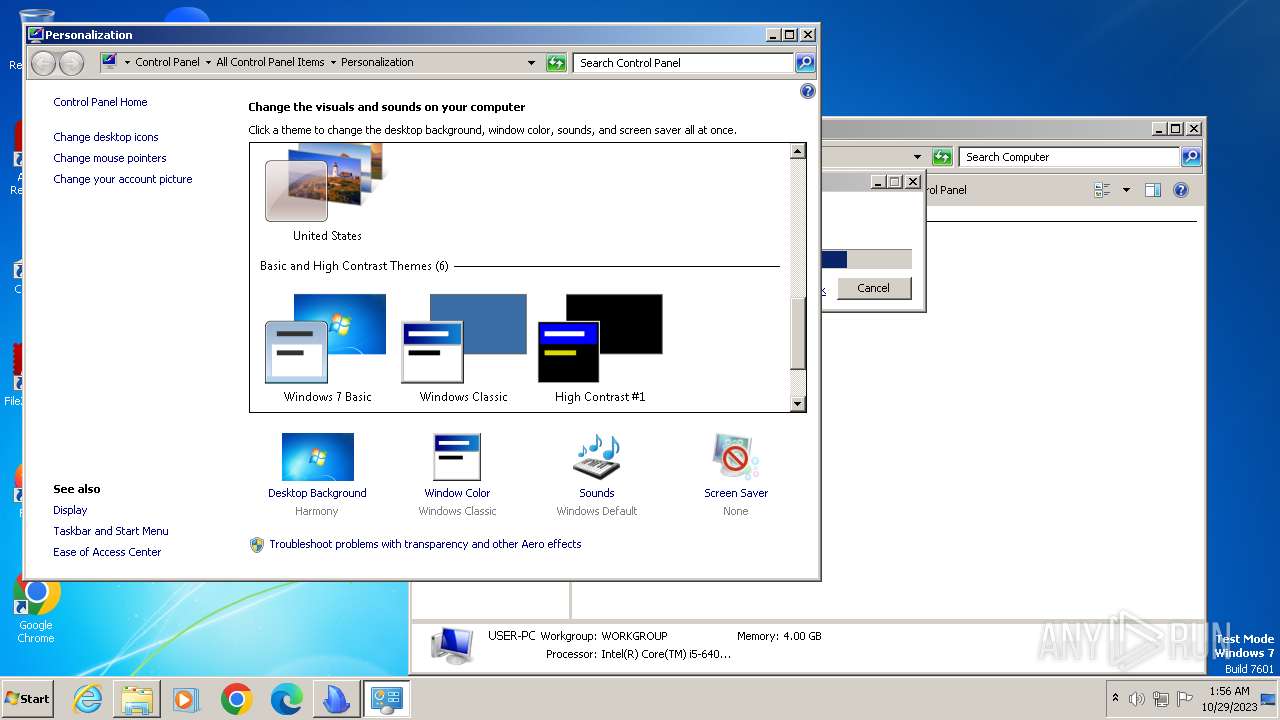Open Windows Explorer from the taskbar
Screen dimensions: 1280x720
tap(137, 699)
